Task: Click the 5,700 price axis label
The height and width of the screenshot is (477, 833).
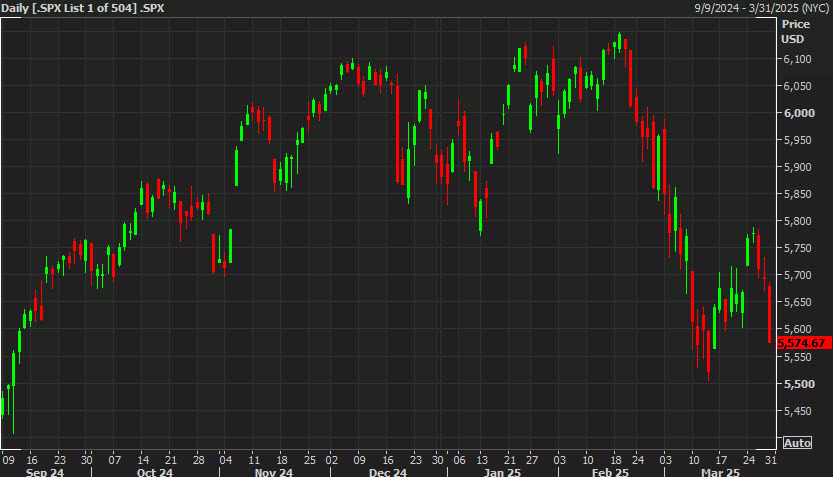Action: click(x=797, y=276)
